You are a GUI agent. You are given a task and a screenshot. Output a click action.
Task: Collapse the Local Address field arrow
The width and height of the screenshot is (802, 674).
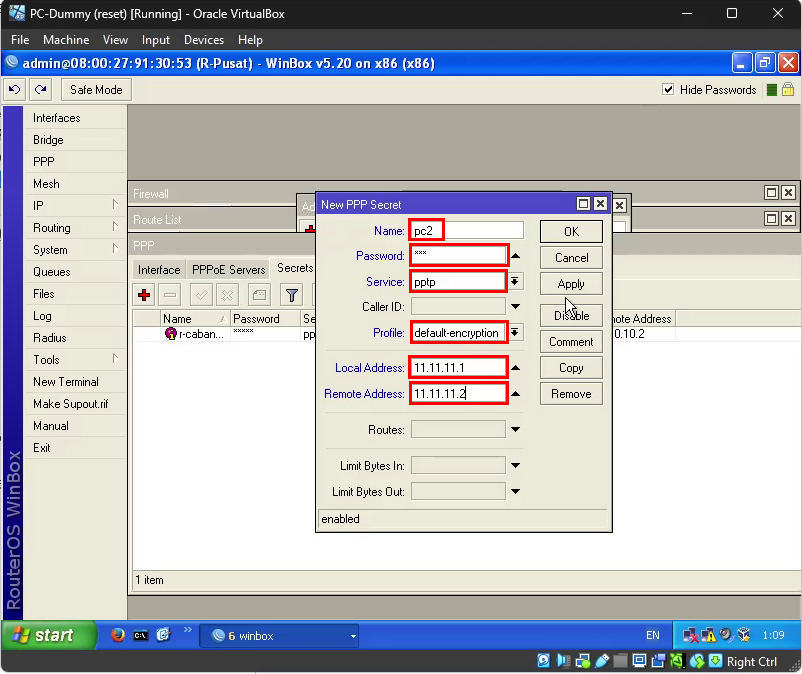point(516,368)
